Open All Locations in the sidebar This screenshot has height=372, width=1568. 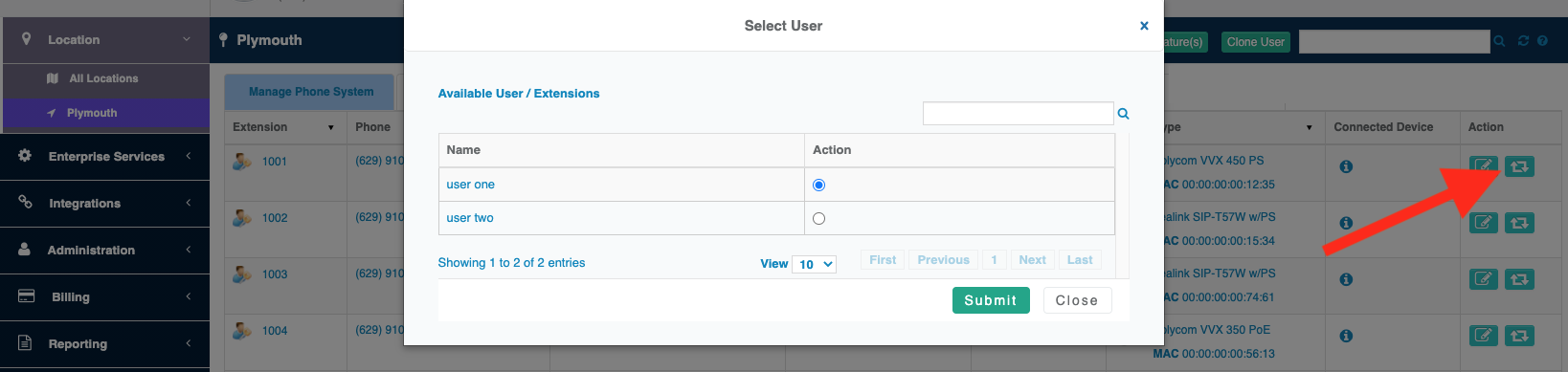click(x=103, y=78)
